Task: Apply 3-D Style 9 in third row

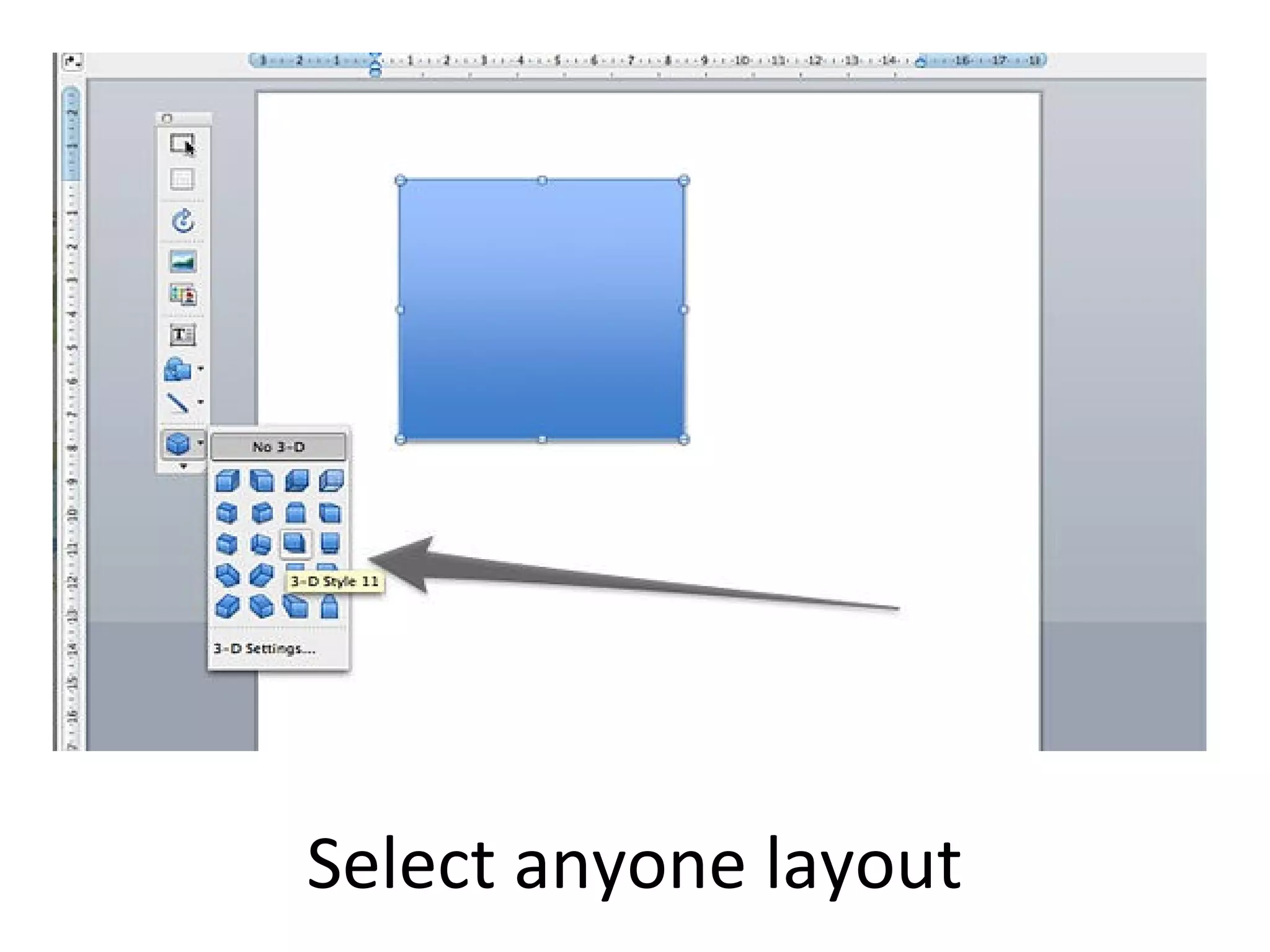Action: tap(228, 544)
